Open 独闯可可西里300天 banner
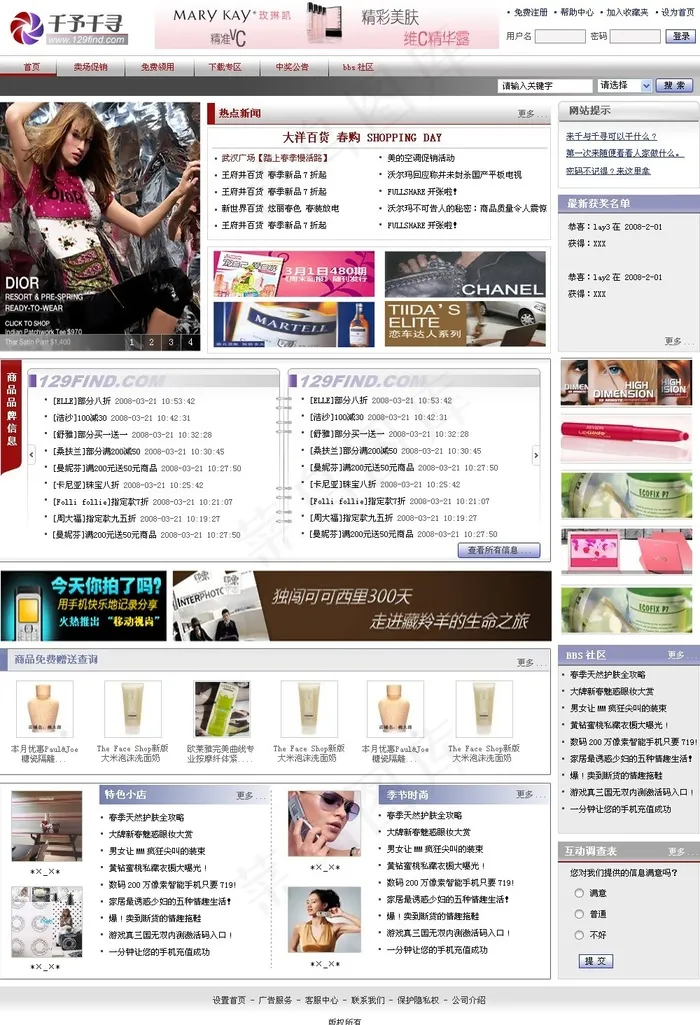This screenshot has height=1025, width=700. [x=362, y=606]
